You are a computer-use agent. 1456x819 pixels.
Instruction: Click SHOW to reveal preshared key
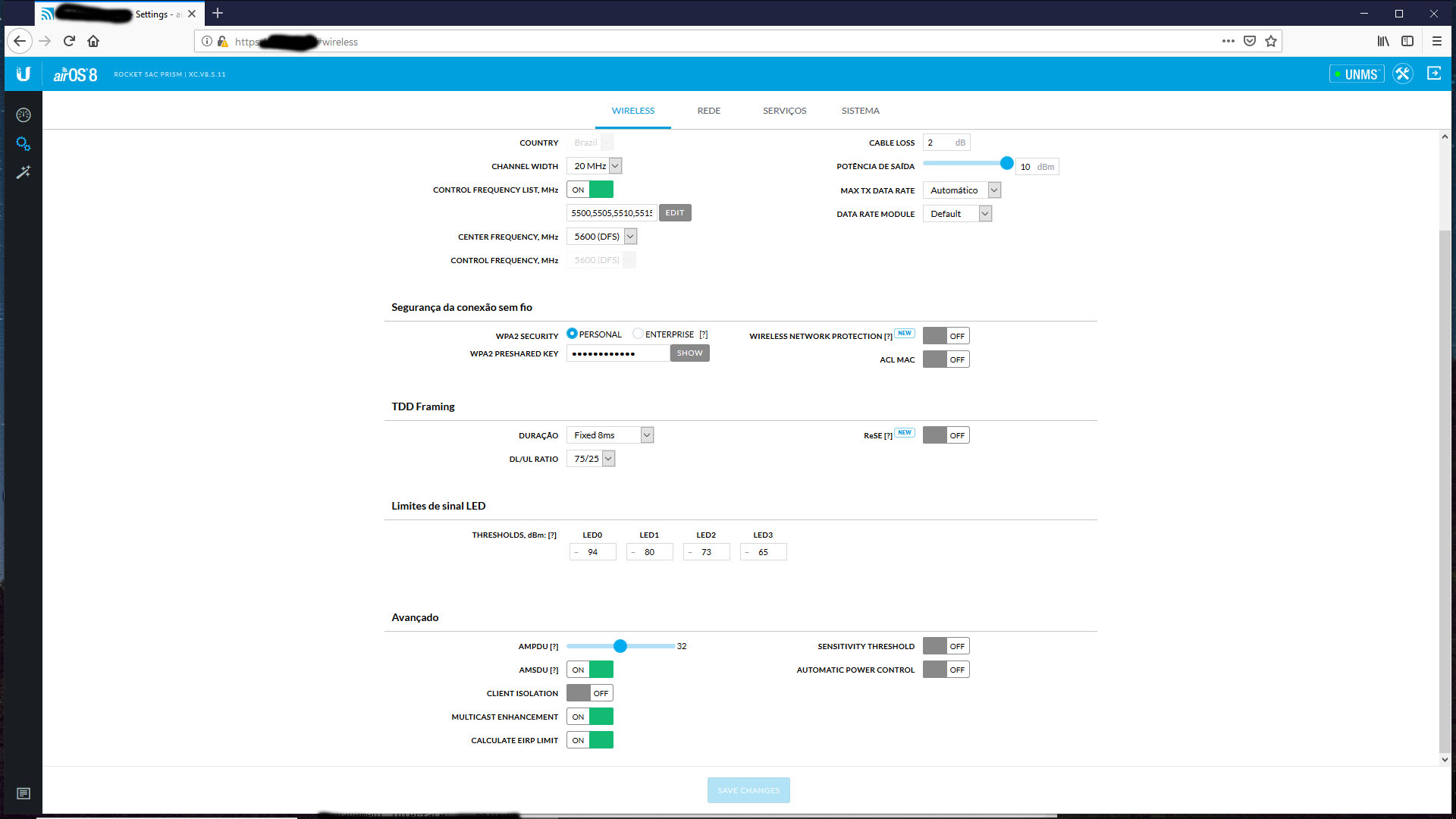pos(689,353)
